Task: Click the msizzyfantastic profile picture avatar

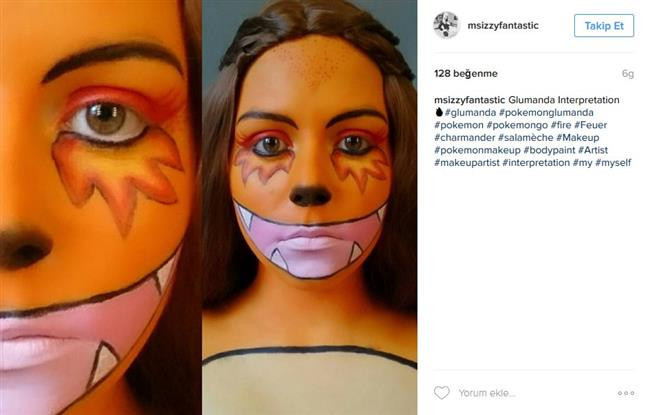Action: (x=446, y=25)
